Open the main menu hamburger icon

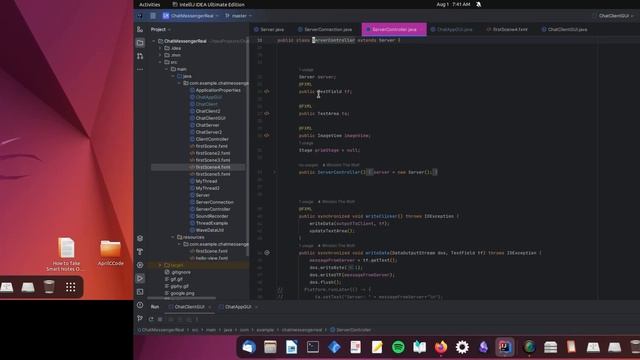(153, 16)
